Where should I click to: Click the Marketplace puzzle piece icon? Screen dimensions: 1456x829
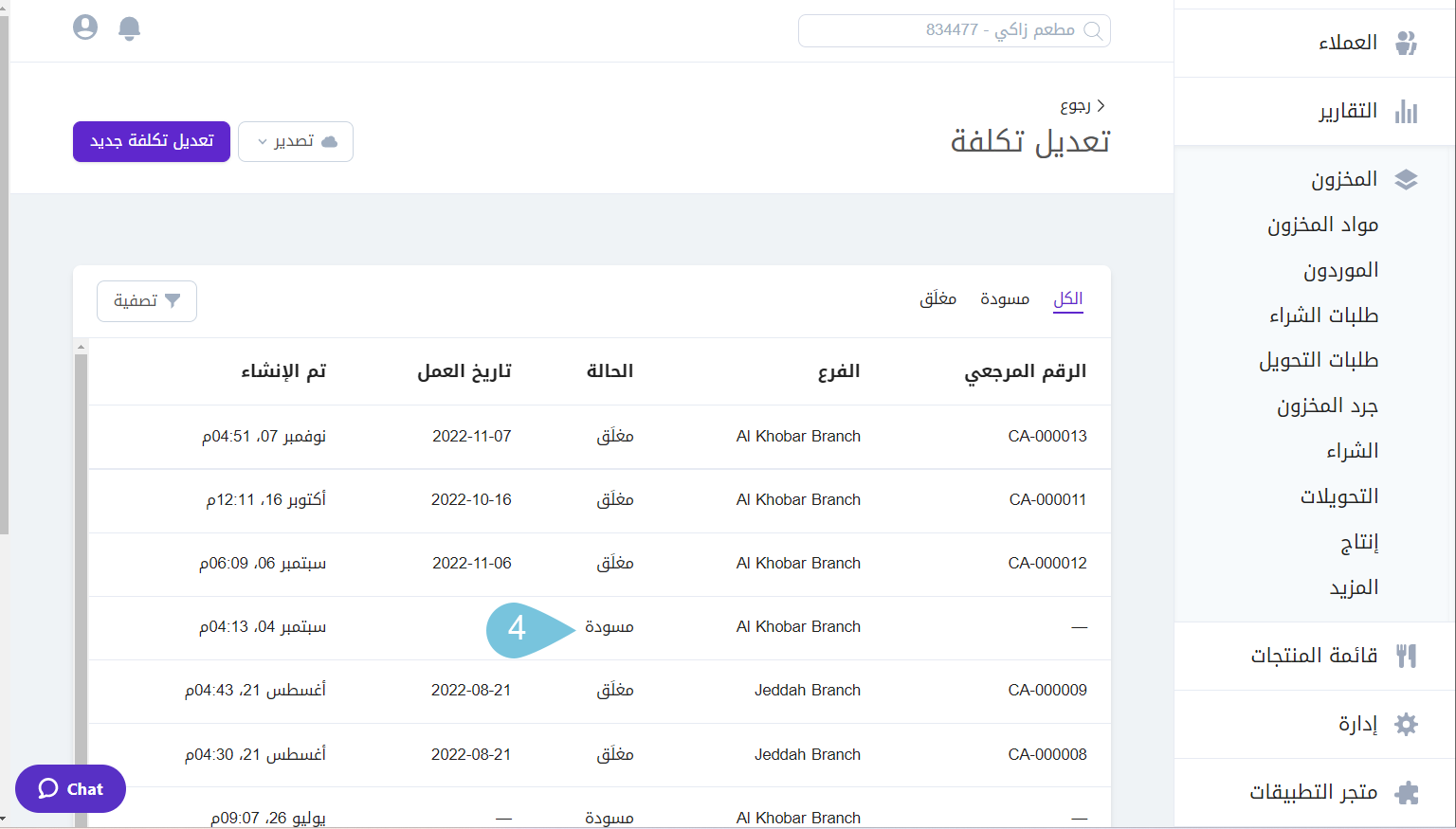pyautogui.click(x=1406, y=793)
